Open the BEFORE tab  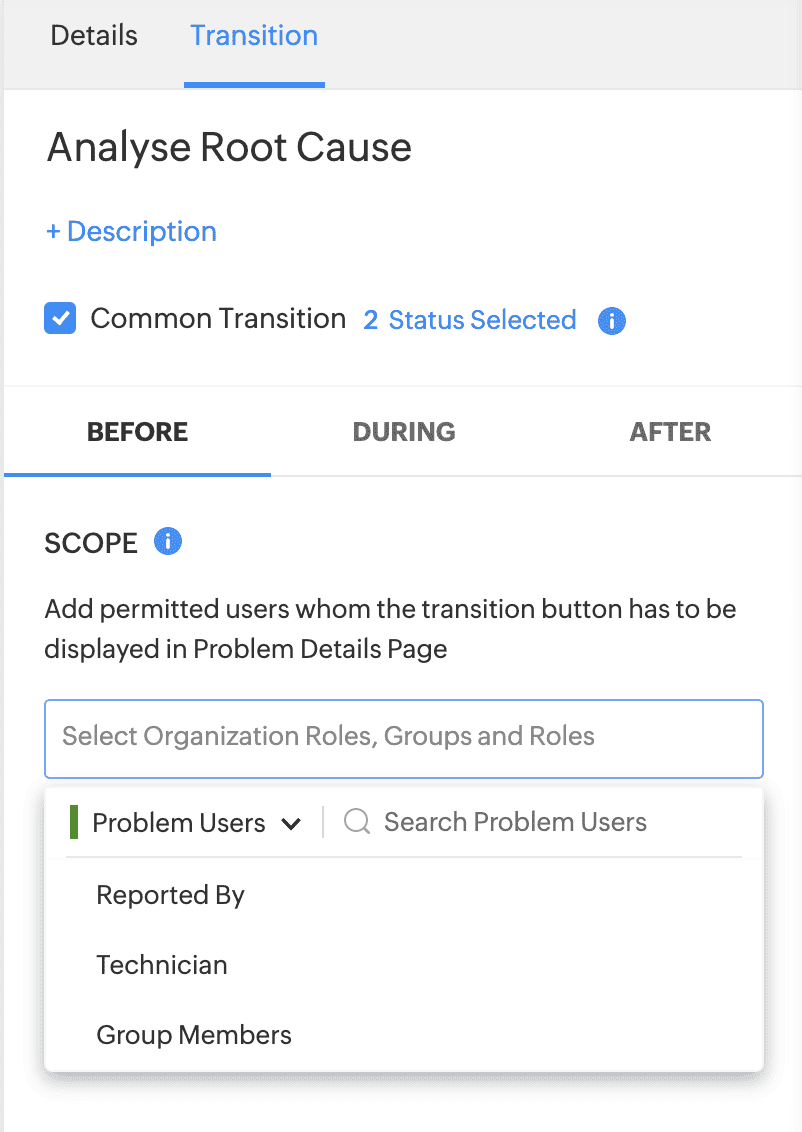[138, 432]
